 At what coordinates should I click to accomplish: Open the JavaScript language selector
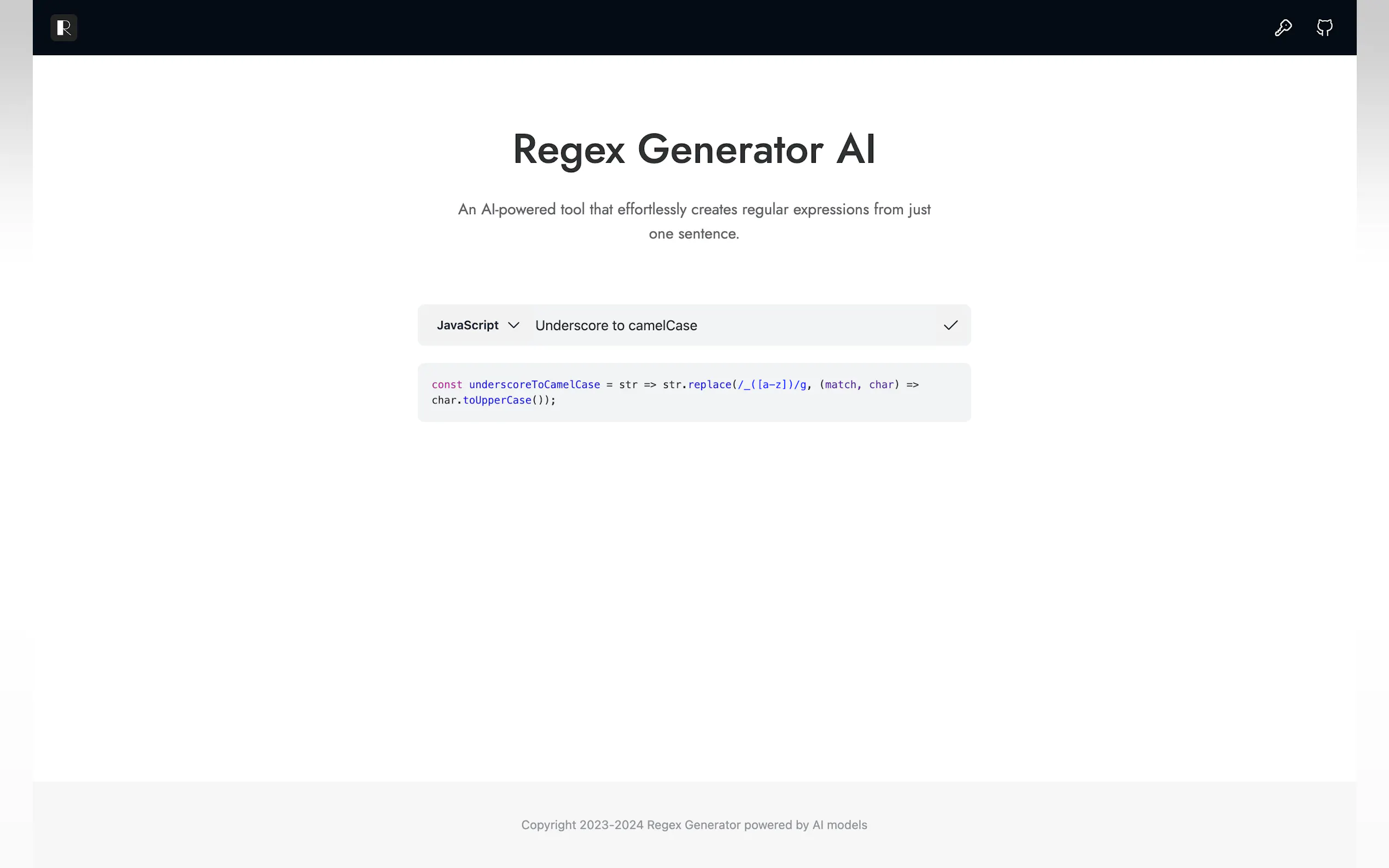[x=468, y=325]
